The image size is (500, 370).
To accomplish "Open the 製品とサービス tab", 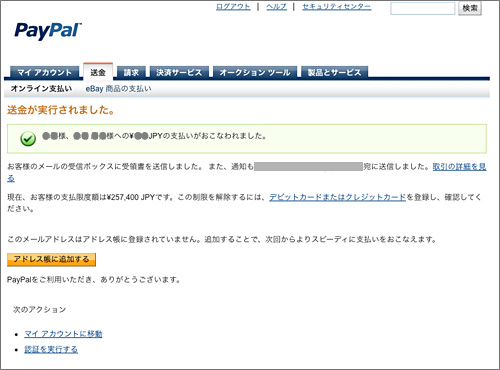I will (x=334, y=72).
